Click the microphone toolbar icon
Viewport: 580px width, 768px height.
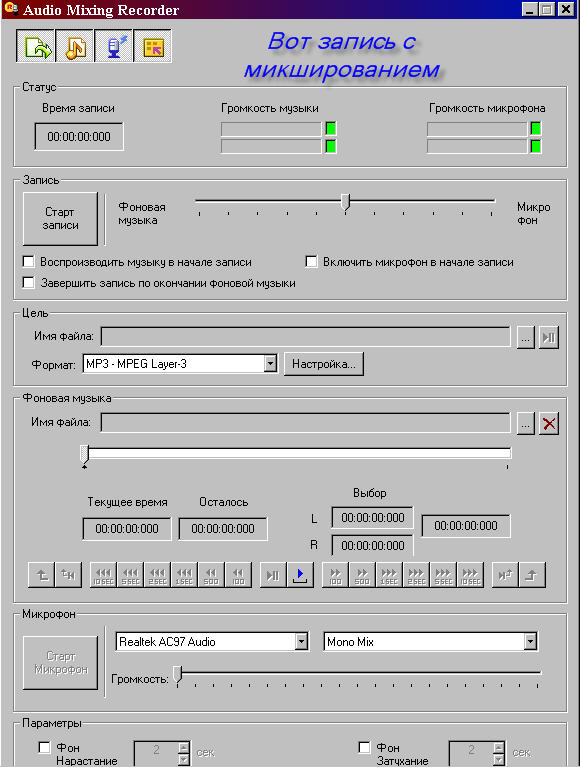point(114,46)
